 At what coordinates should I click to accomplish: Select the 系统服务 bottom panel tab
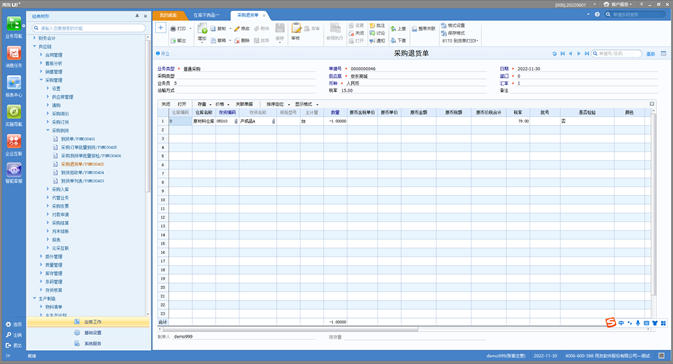pyautogui.click(x=88, y=344)
